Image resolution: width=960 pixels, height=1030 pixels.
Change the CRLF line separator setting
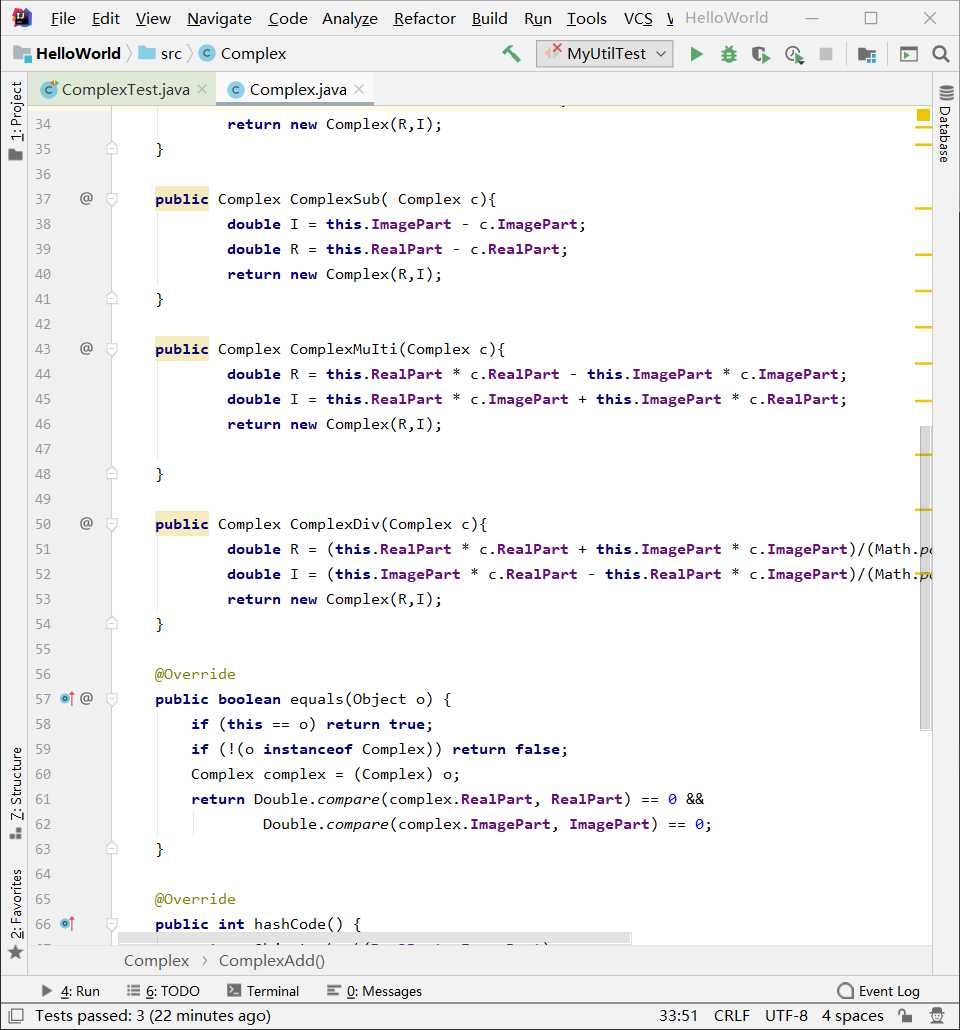pos(731,1016)
